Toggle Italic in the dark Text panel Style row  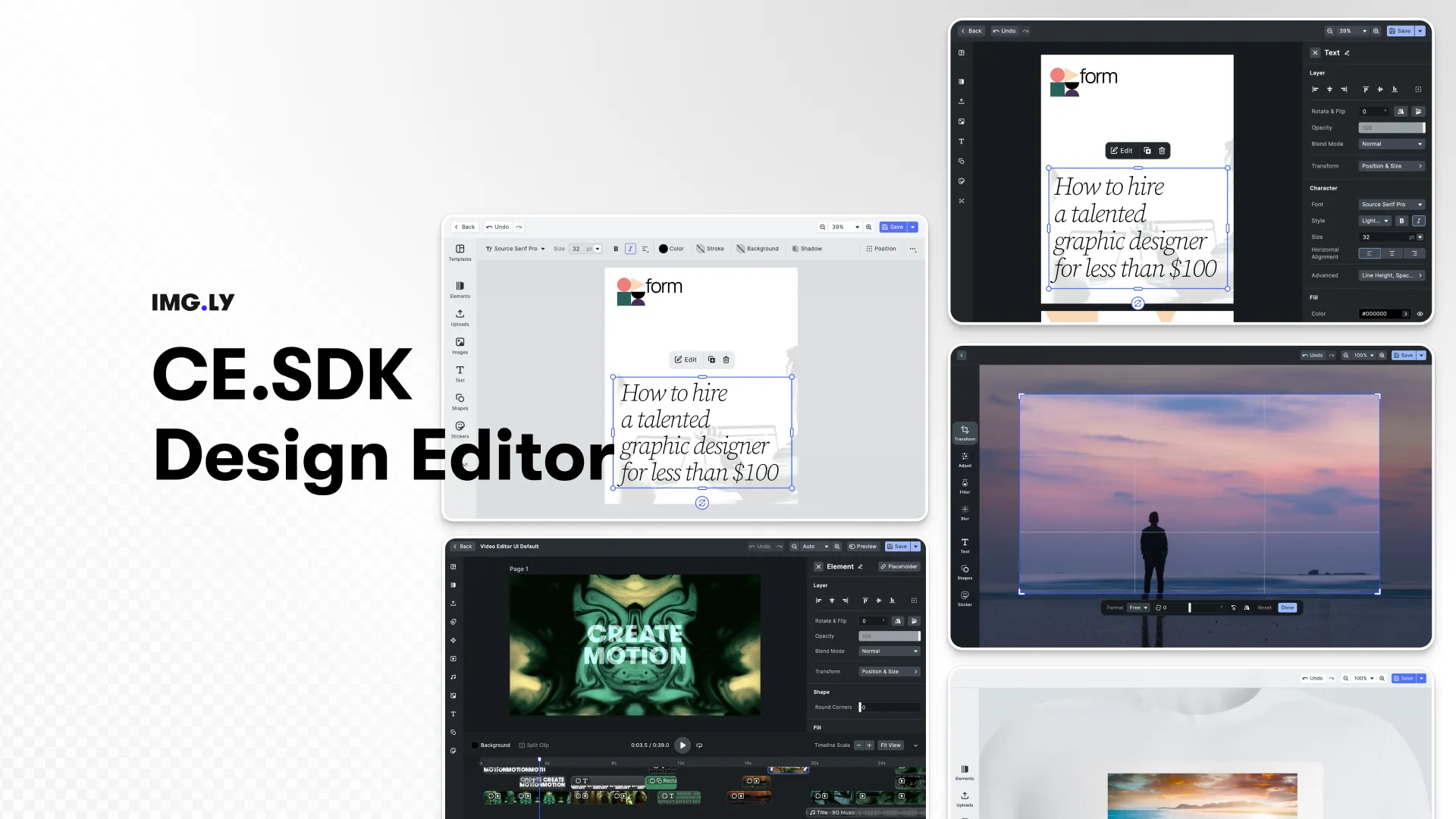1419,221
